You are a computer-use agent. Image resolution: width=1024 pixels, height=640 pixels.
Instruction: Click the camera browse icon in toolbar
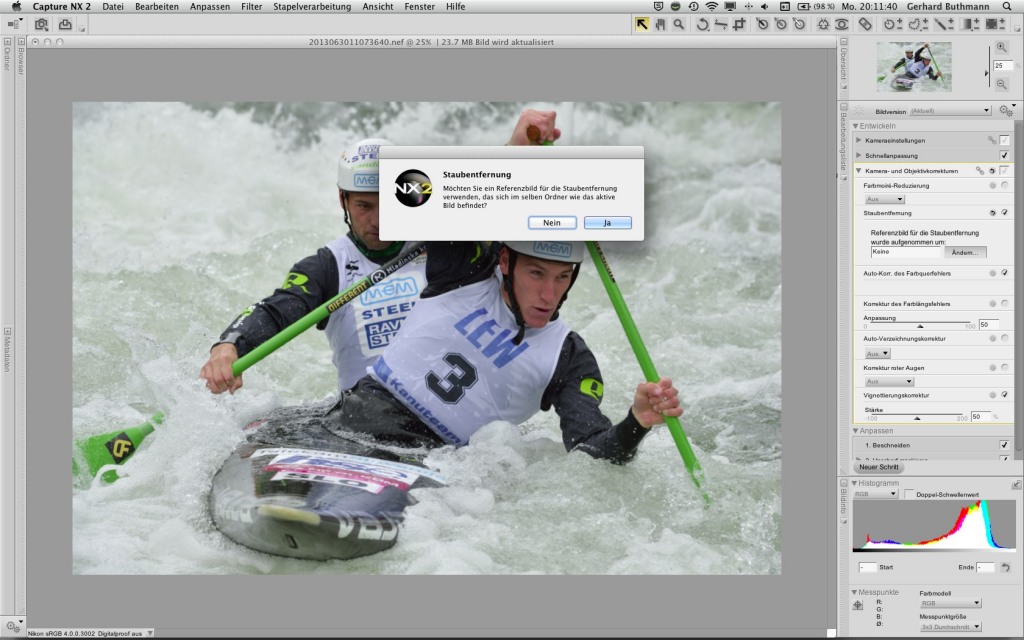pos(41,24)
